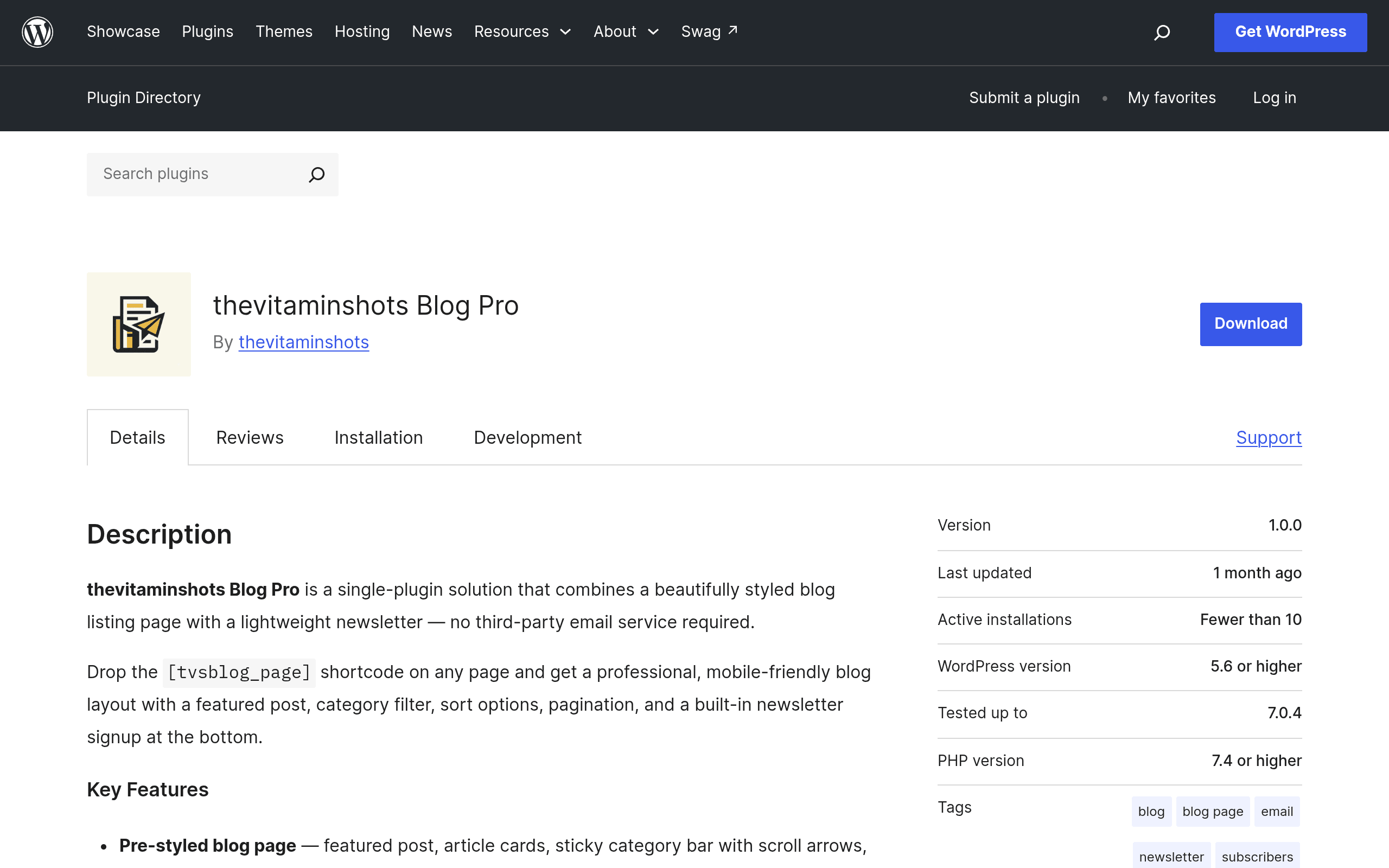Click Submit a plugin link
Screen dimensions: 1389x868
[1024, 98]
